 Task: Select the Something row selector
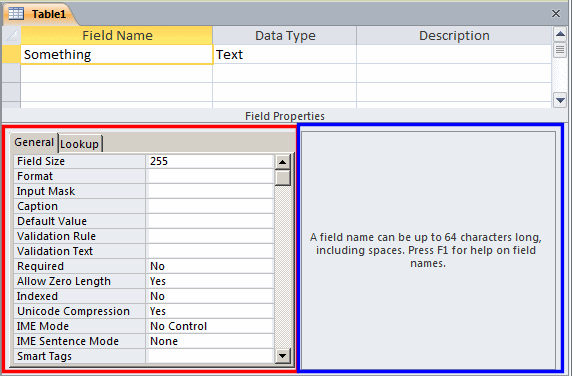pos(11,55)
